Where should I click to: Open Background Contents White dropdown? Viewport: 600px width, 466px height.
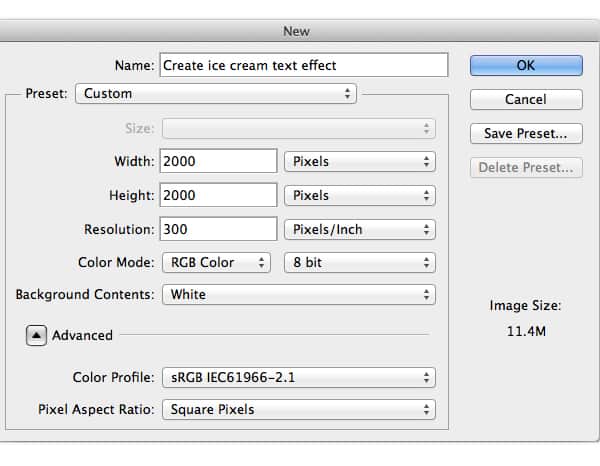pos(299,295)
